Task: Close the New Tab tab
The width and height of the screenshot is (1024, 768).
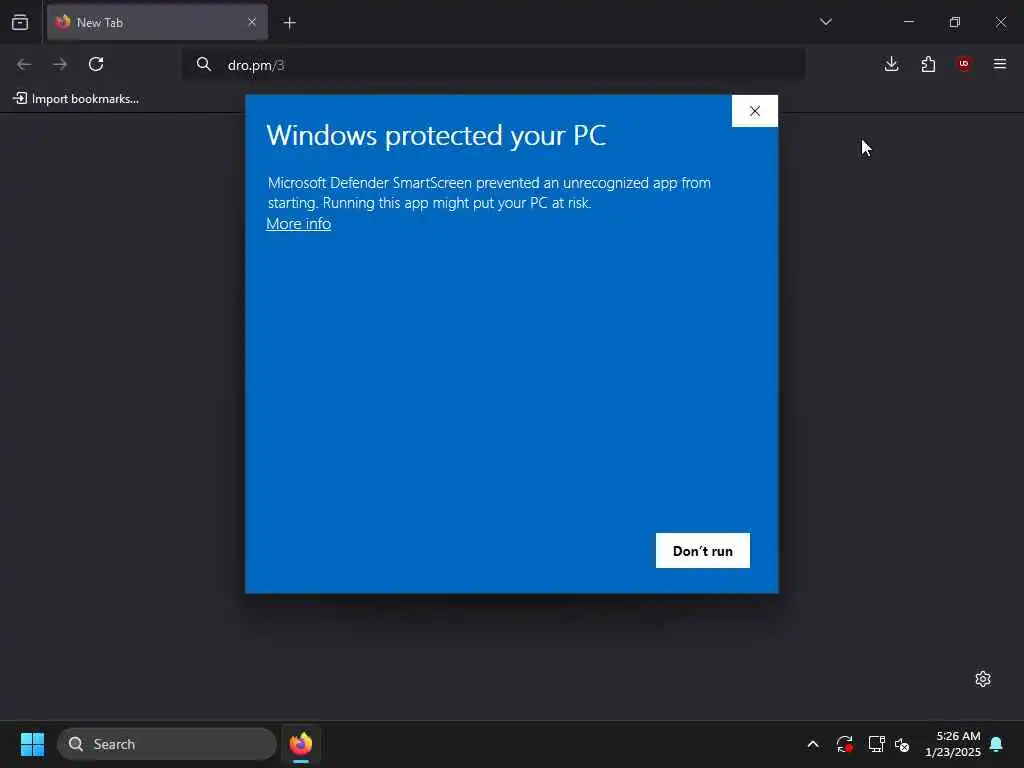Action: click(252, 22)
